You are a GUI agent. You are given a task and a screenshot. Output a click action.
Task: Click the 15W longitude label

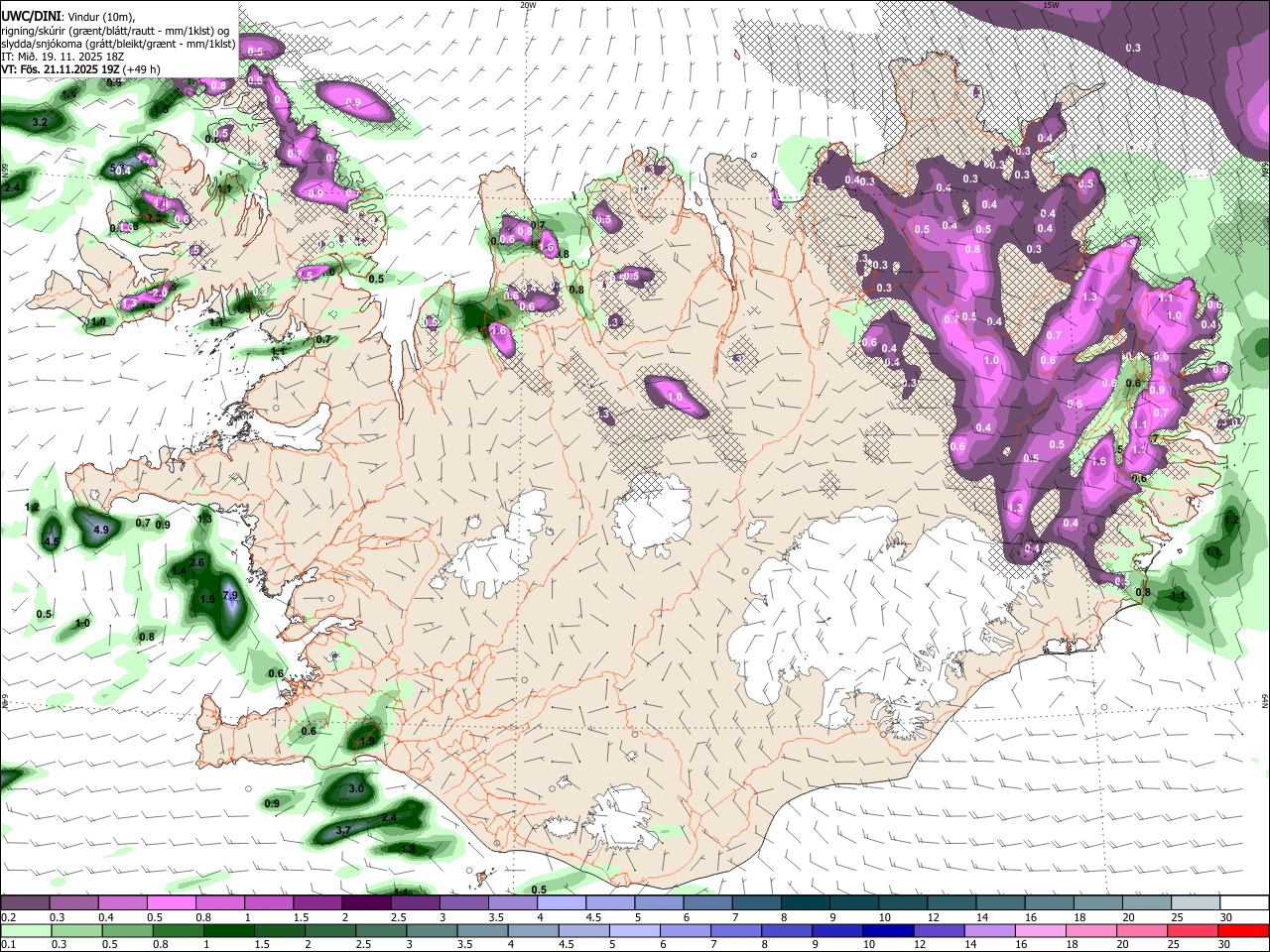tap(1051, 5)
